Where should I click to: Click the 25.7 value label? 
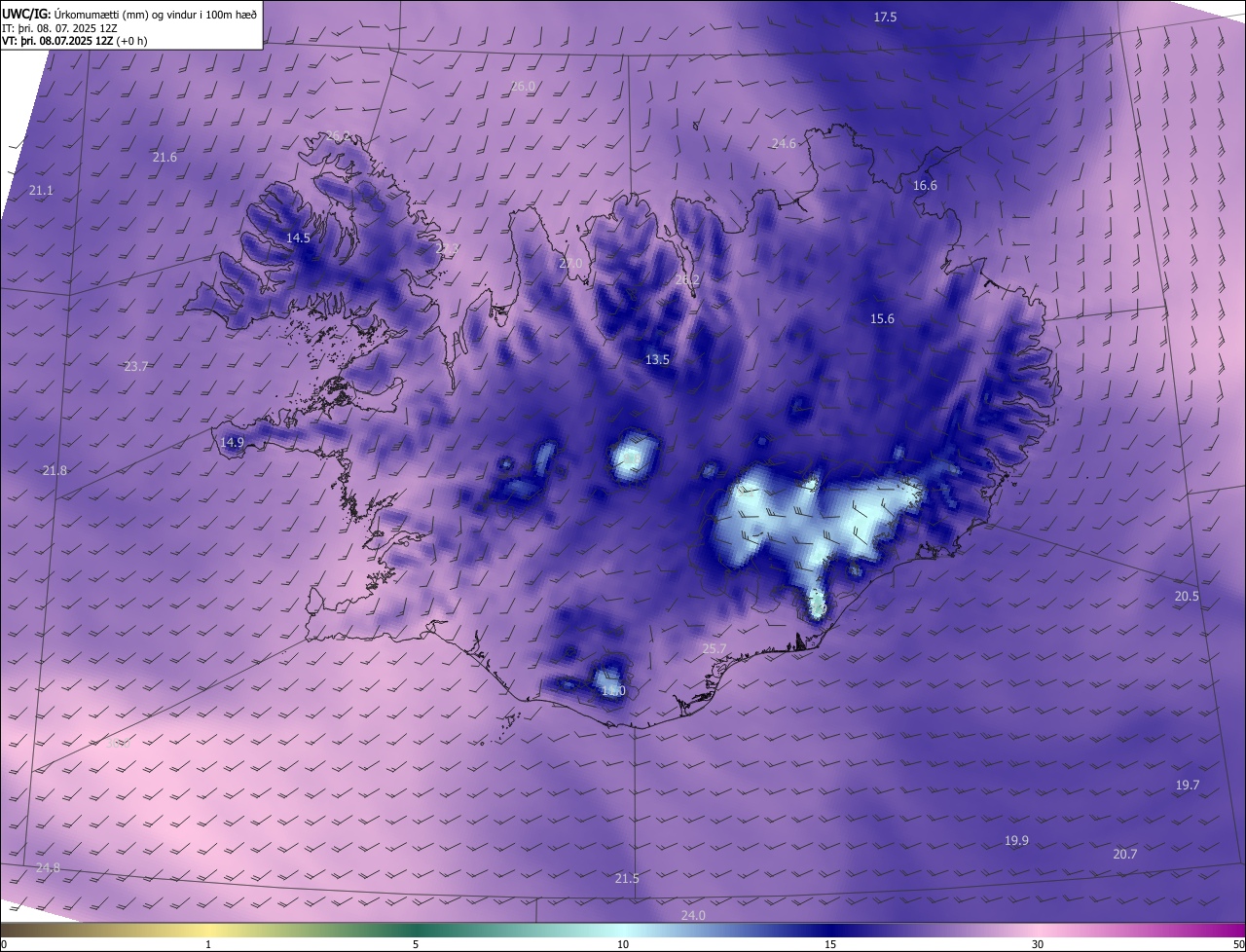coord(714,649)
